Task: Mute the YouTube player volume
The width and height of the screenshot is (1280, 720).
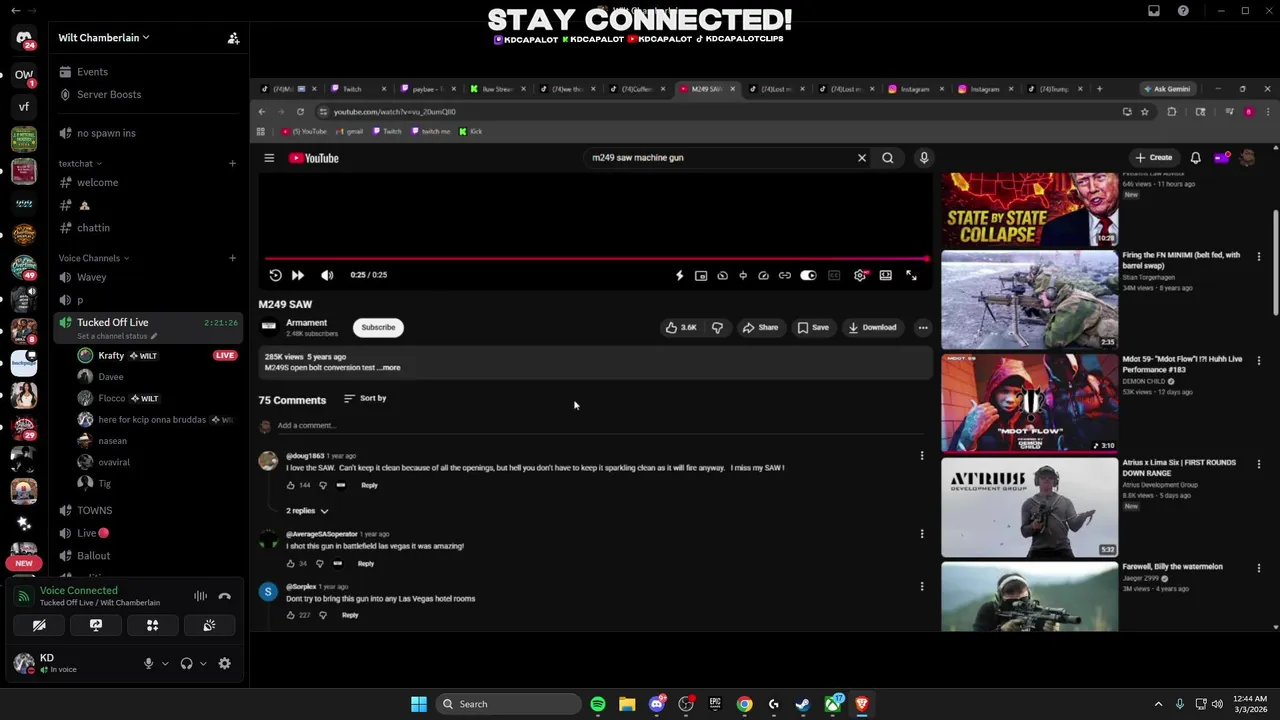Action: (x=327, y=275)
